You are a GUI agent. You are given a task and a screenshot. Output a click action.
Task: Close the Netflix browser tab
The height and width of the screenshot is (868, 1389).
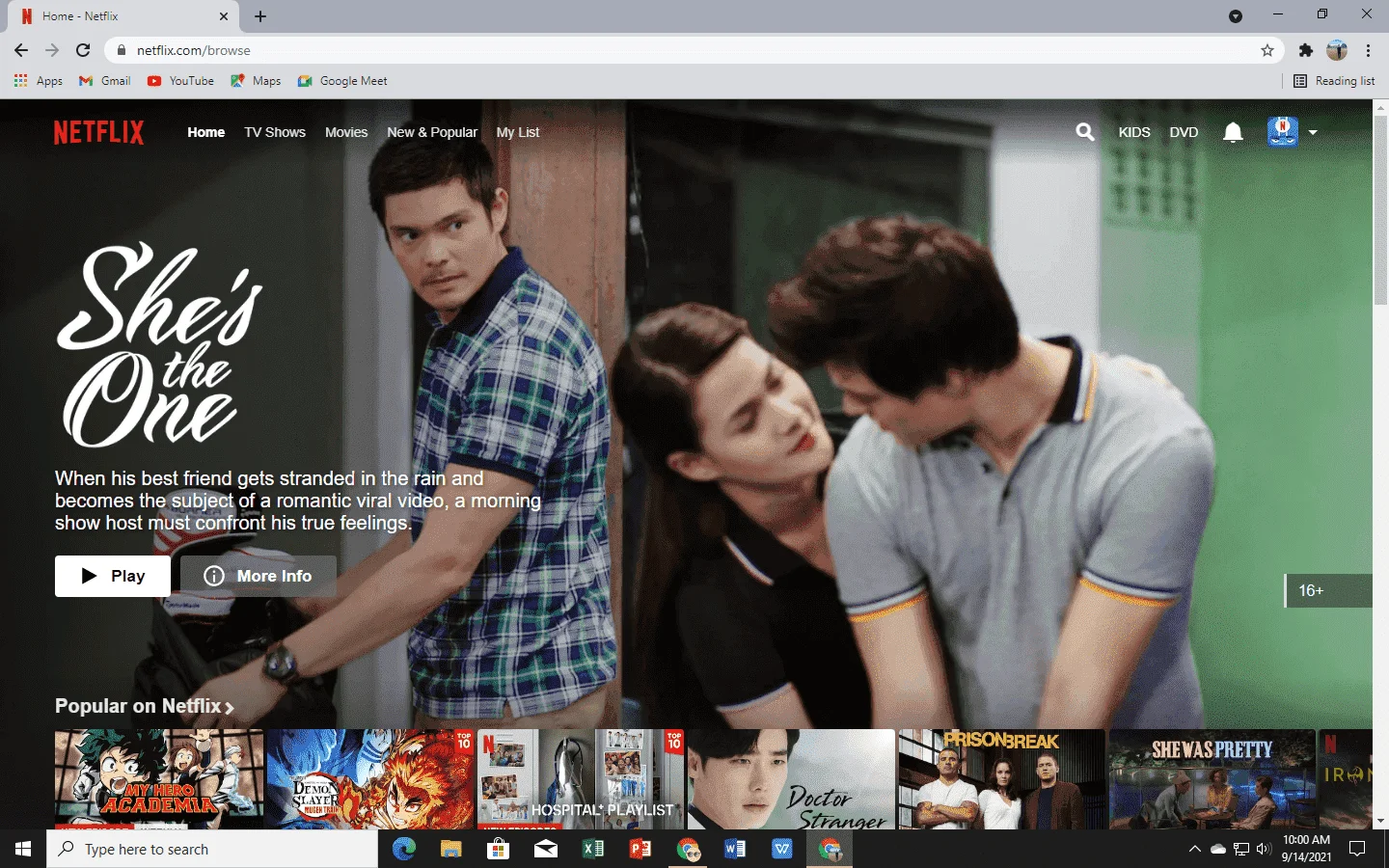pyautogui.click(x=224, y=16)
